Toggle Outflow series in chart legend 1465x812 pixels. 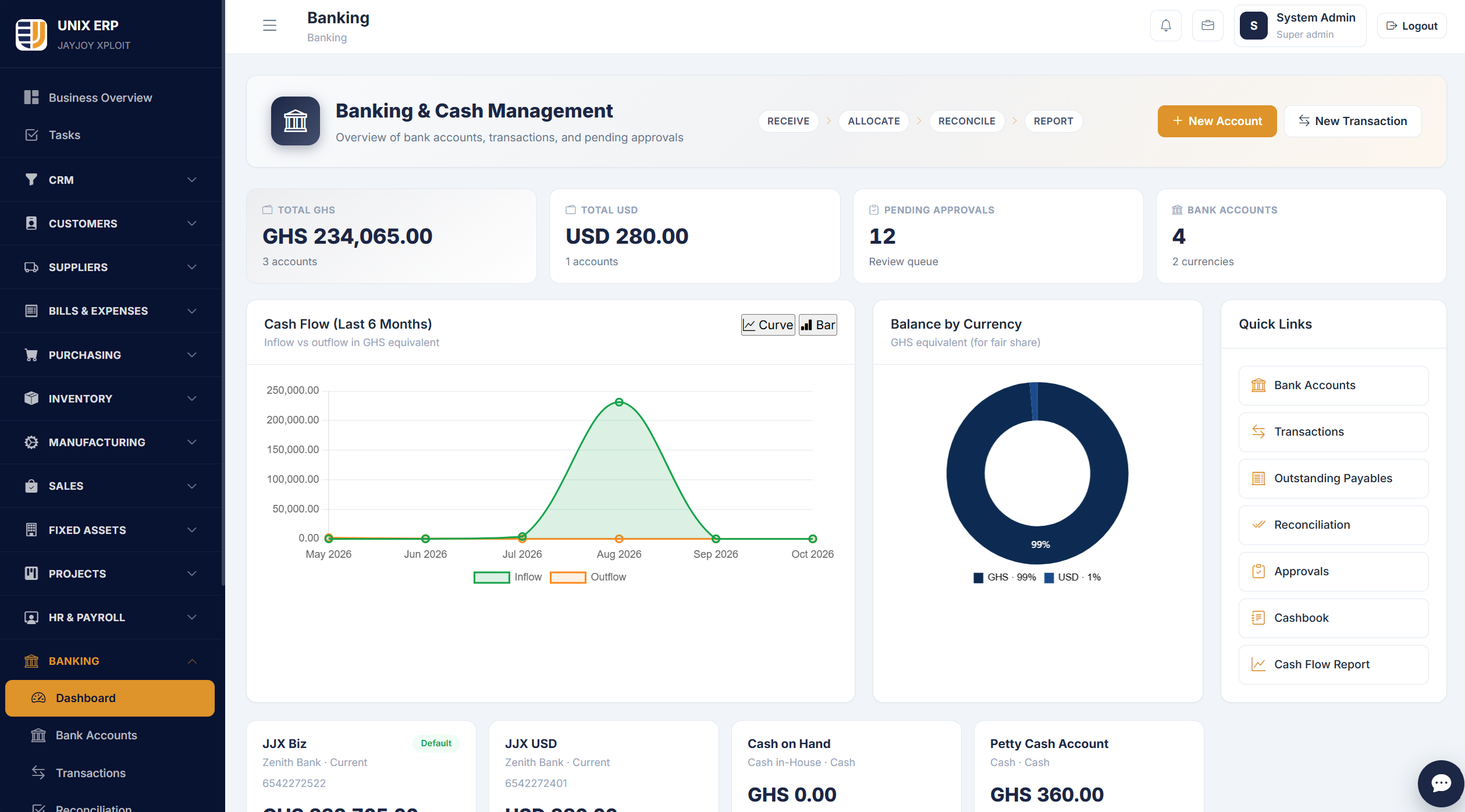(588, 577)
